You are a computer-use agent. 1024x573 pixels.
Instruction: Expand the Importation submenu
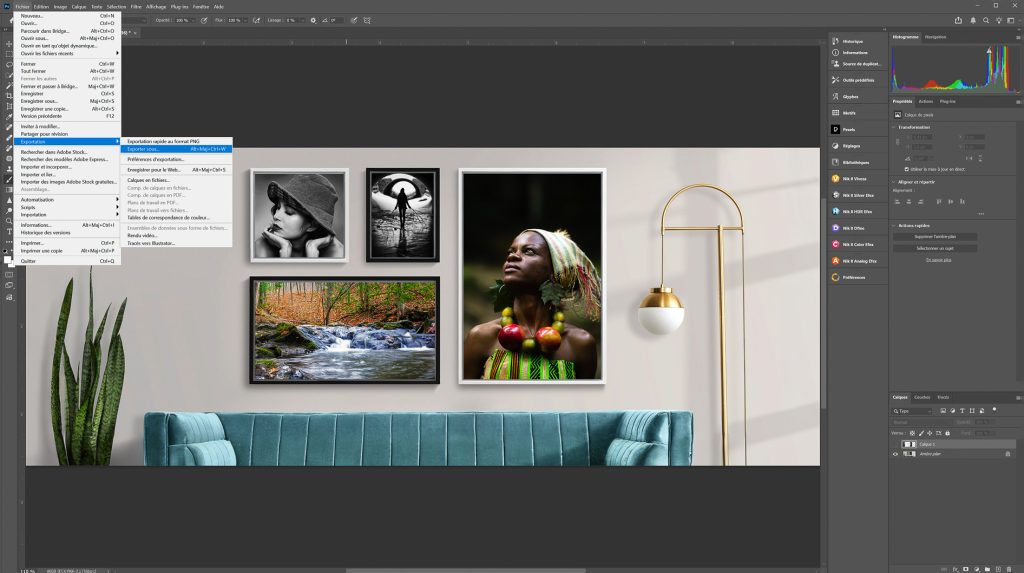click(x=68, y=214)
